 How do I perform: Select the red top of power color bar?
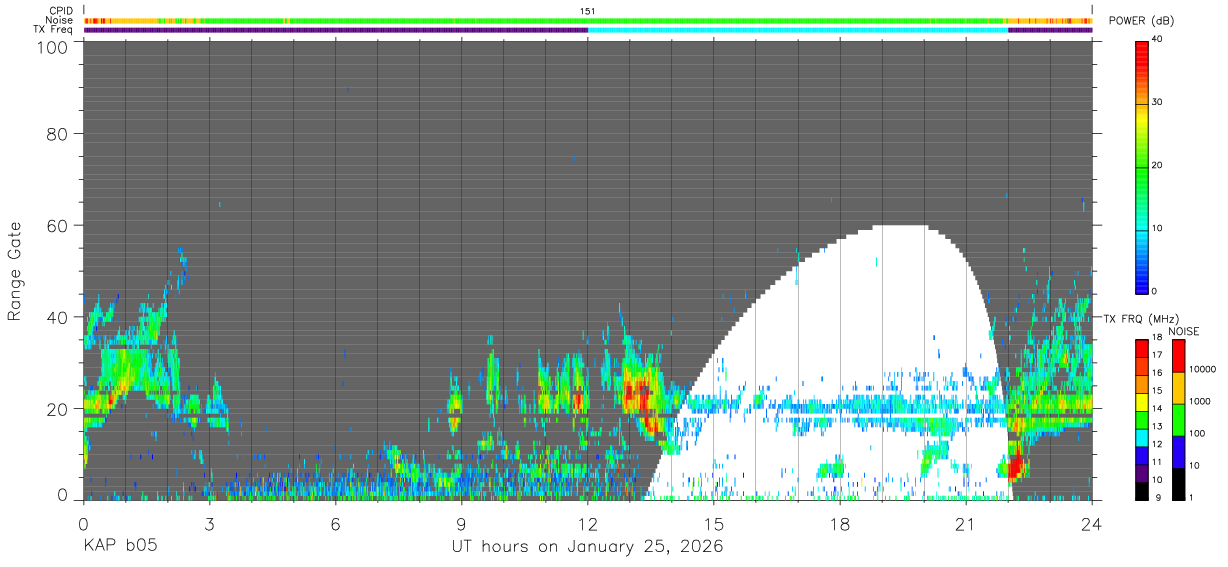pyautogui.click(x=1142, y=55)
